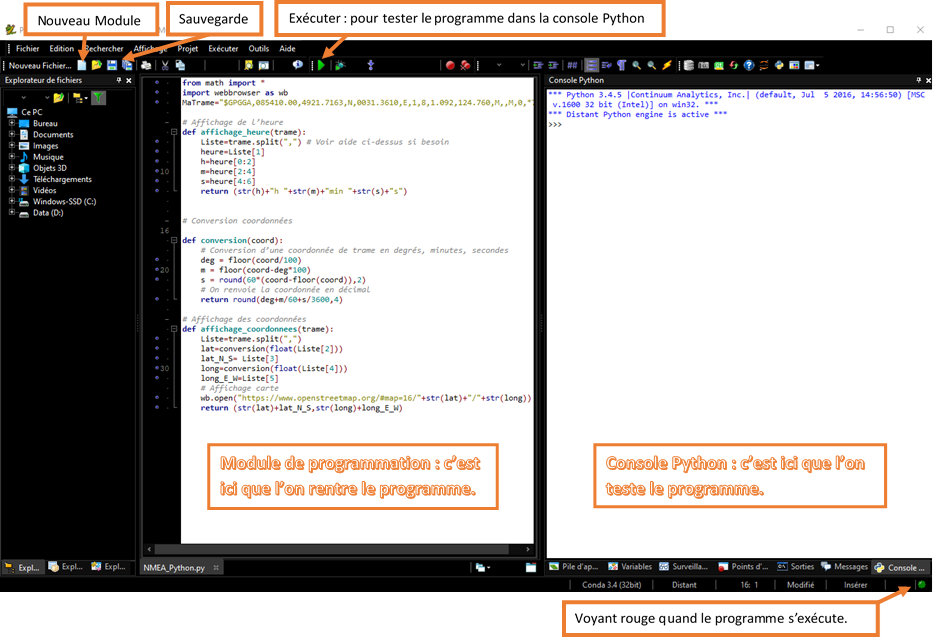Click the green status indicator light in status bar
Image resolution: width=934 pixels, height=638 pixels.
[x=921, y=585]
